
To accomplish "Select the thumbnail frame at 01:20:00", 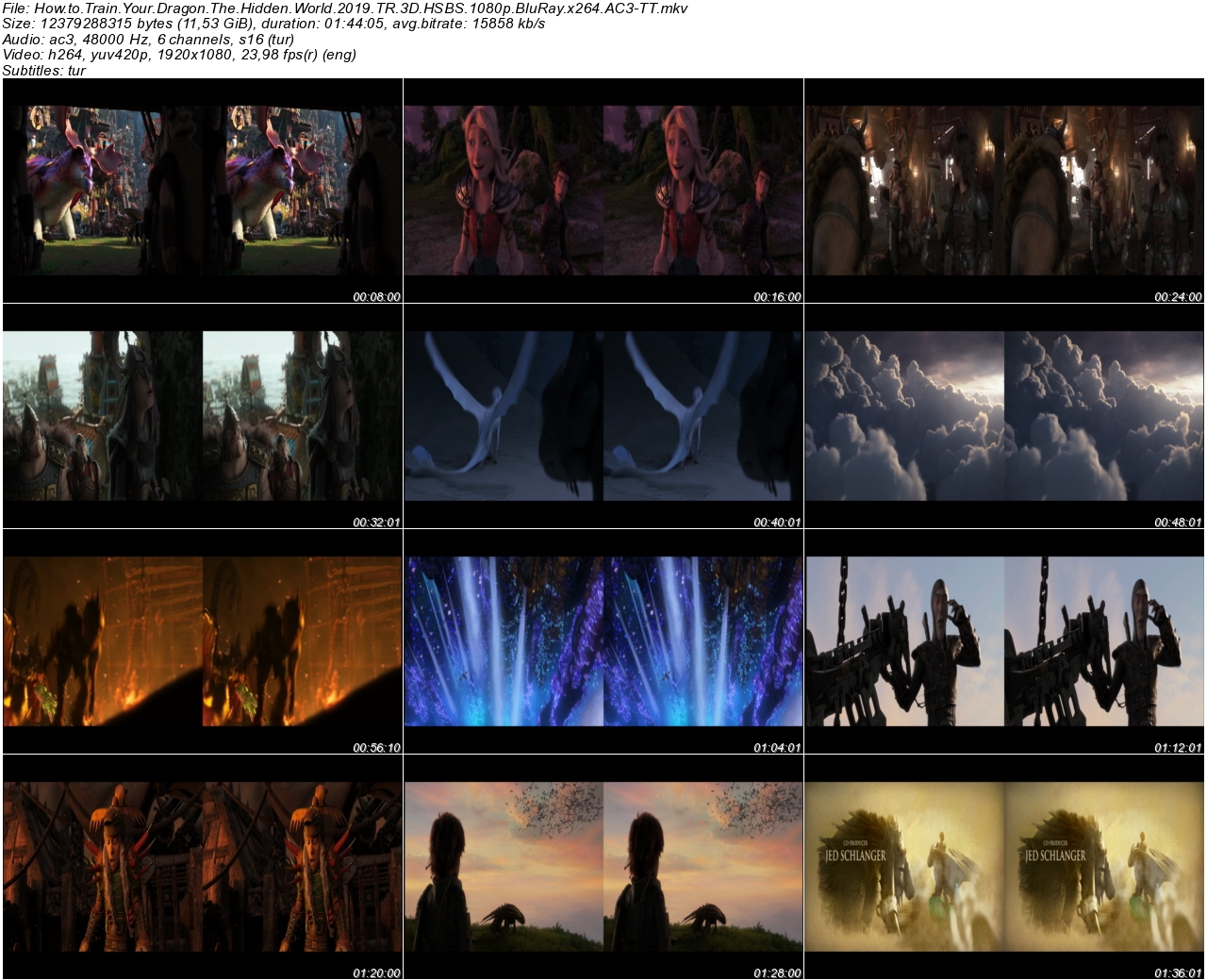I will pos(203,867).
